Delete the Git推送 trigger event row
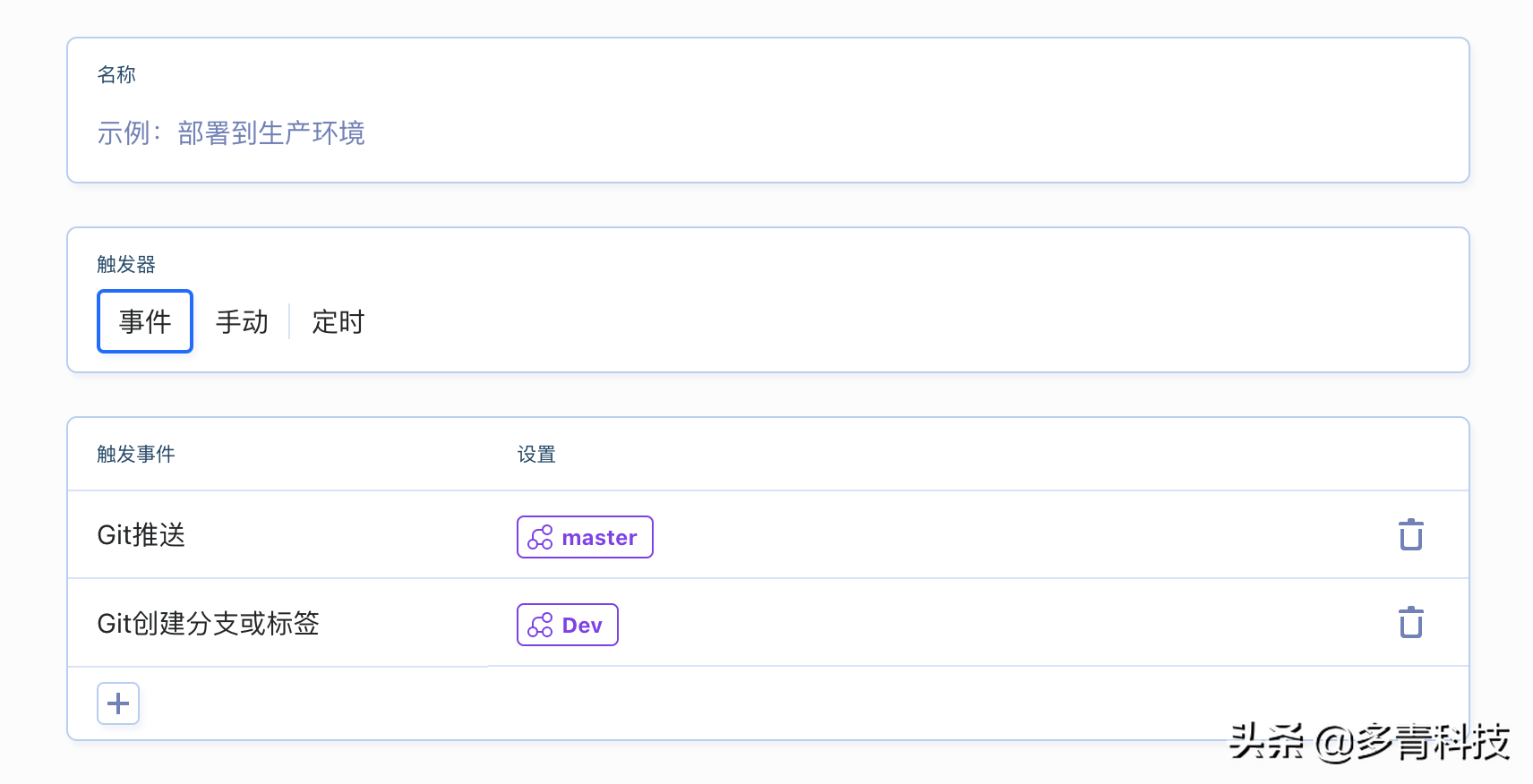The image size is (1533, 784). click(1410, 535)
